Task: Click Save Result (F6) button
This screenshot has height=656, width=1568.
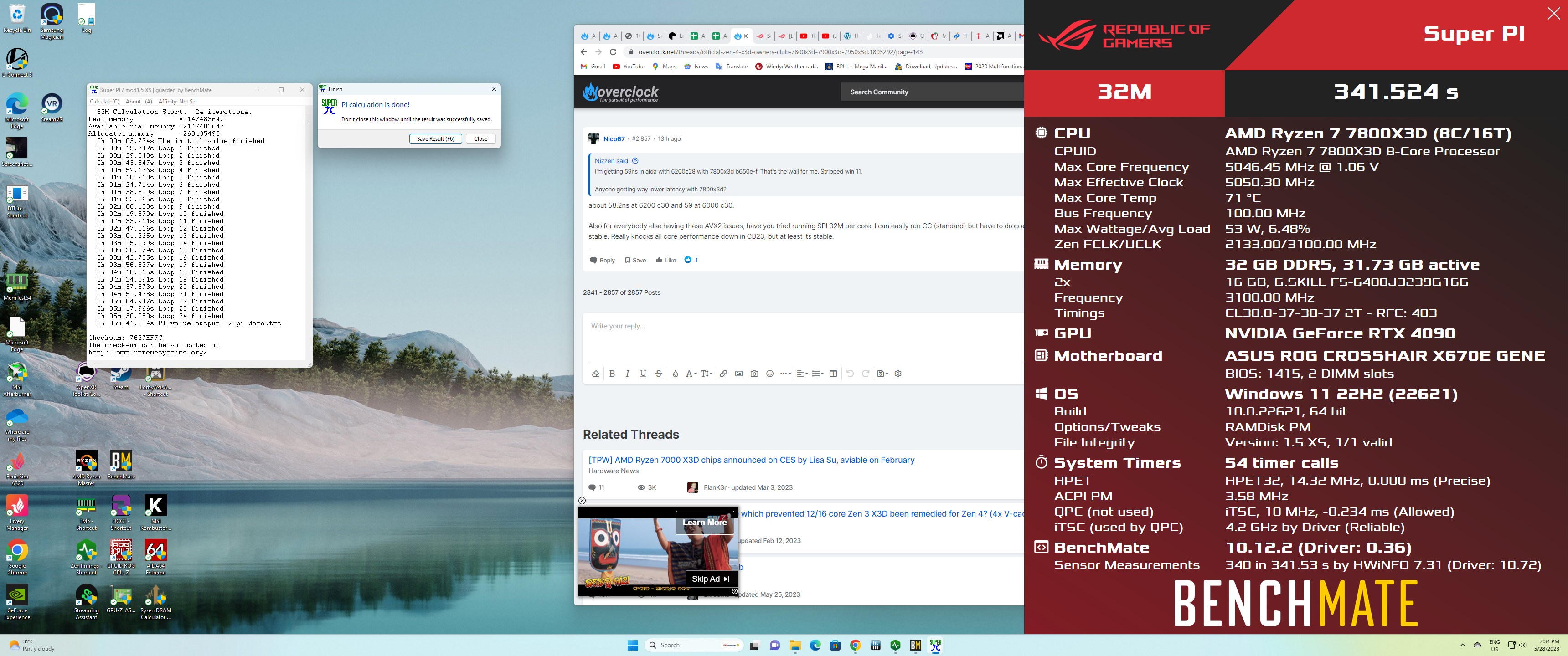Action: tap(435, 139)
